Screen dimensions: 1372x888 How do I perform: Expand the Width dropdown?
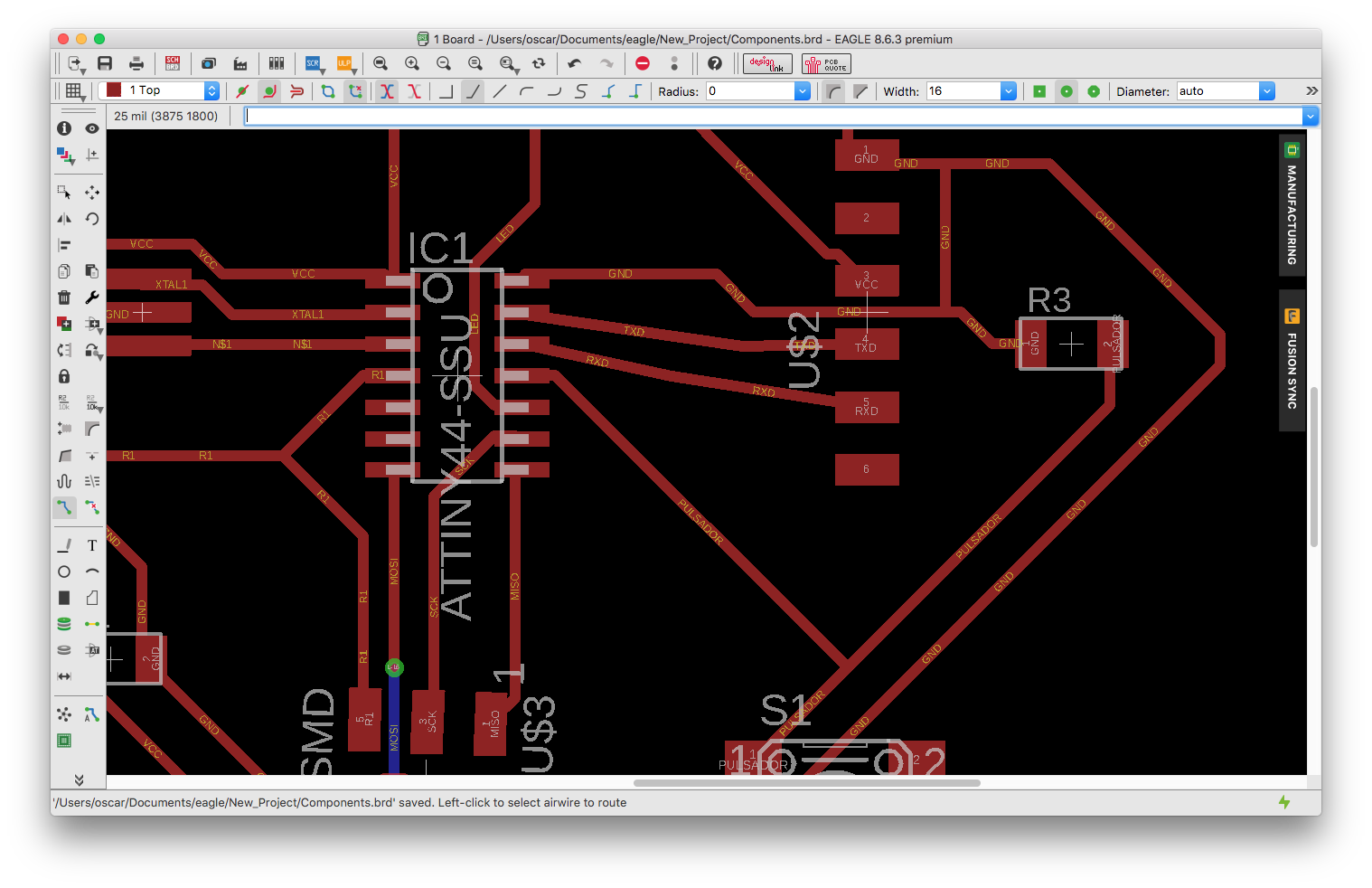[x=1008, y=91]
